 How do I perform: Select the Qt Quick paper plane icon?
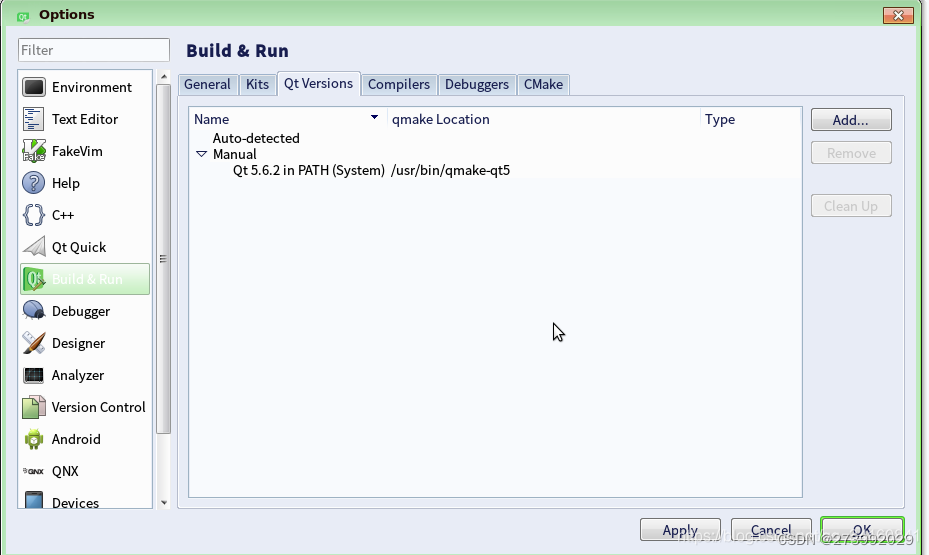(34, 247)
